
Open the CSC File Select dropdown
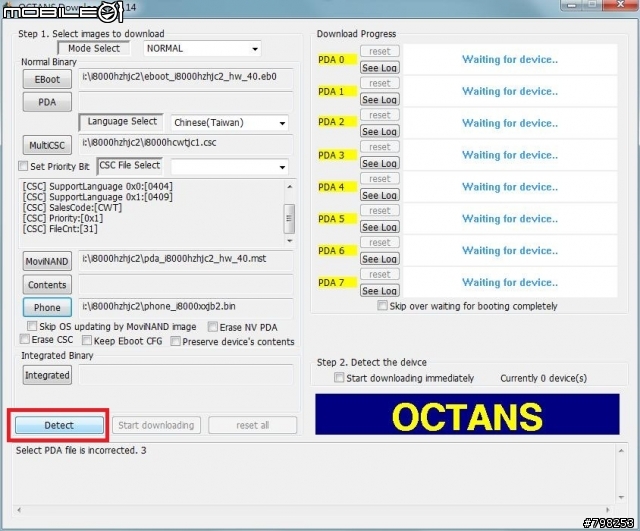[229, 167]
